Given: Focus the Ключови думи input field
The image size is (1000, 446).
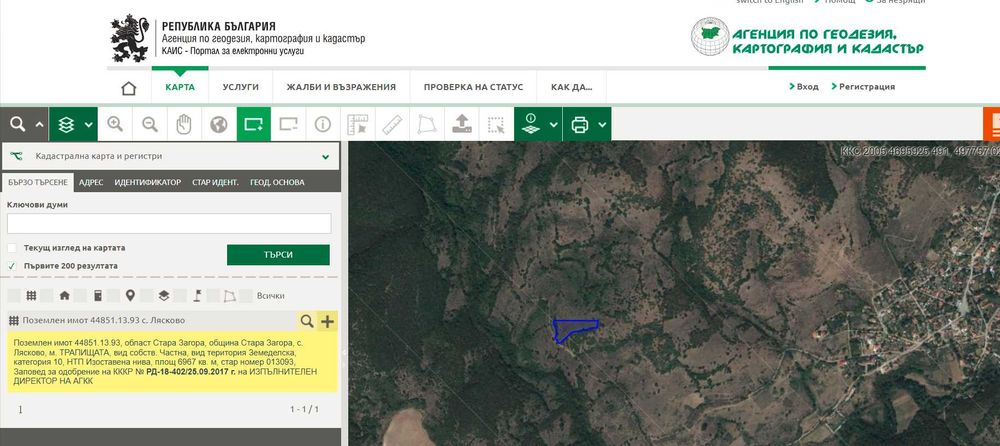Looking at the screenshot, I should pos(169,223).
